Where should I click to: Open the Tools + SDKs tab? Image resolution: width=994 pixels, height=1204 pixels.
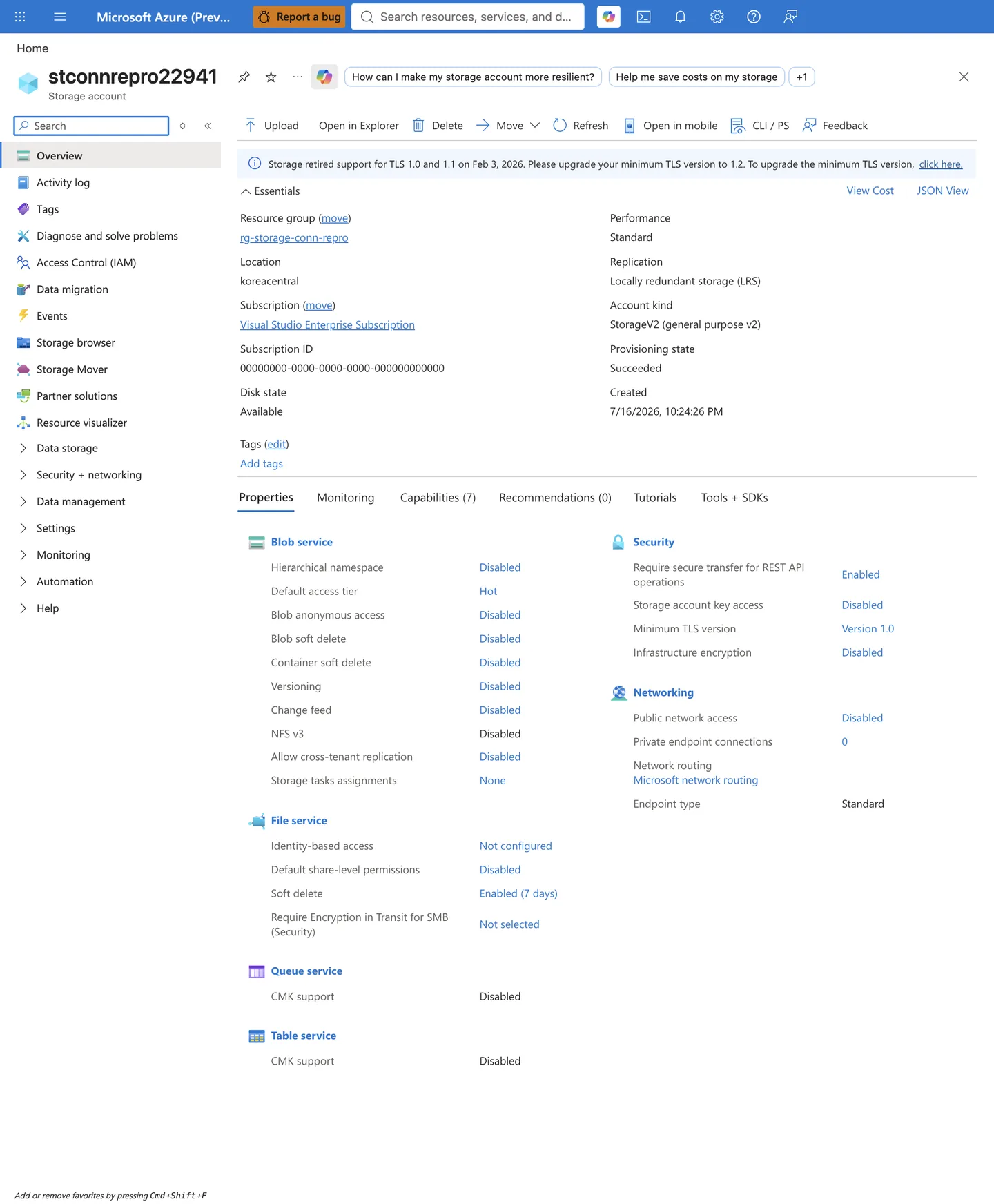pos(734,497)
